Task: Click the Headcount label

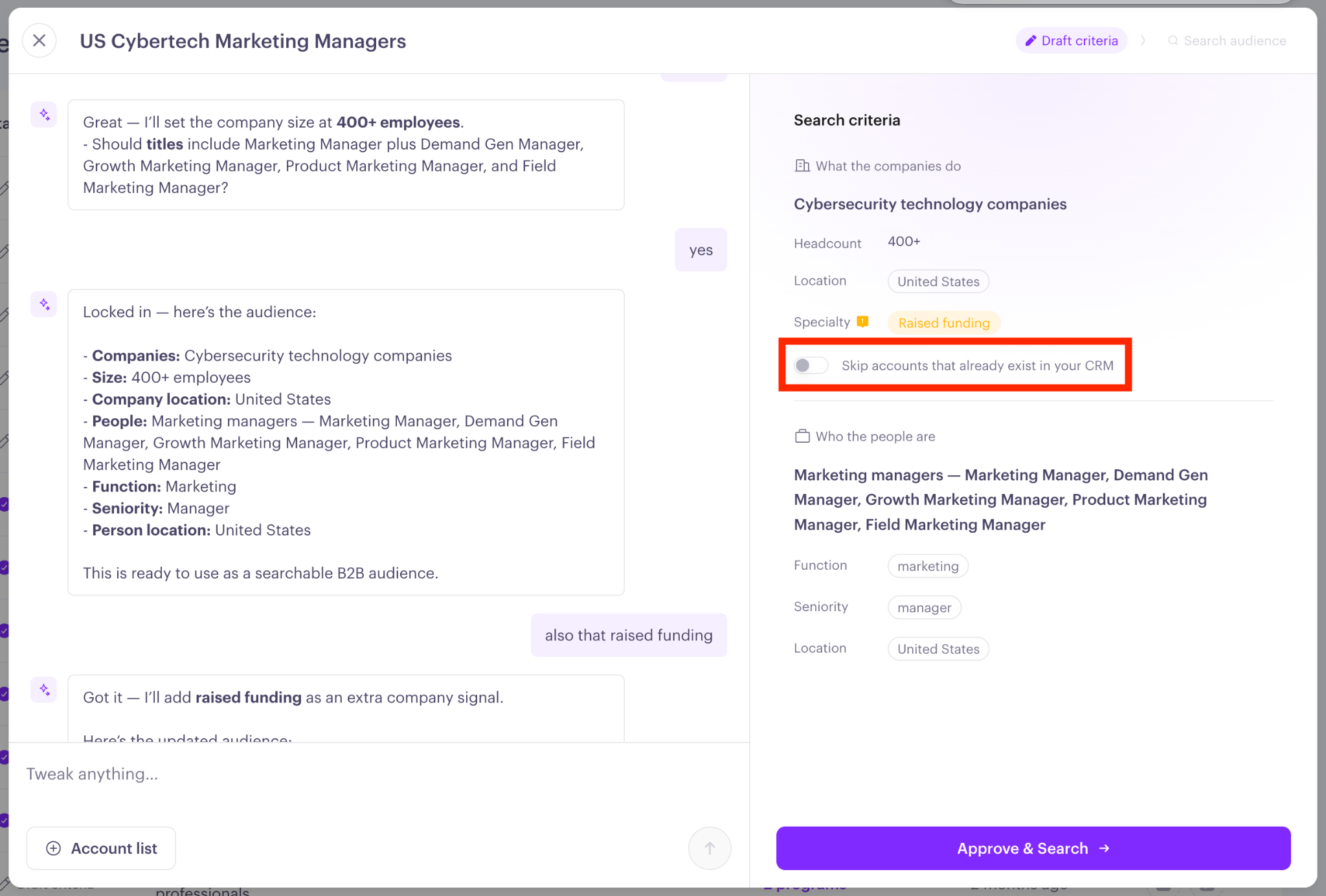Action: point(827,243)
